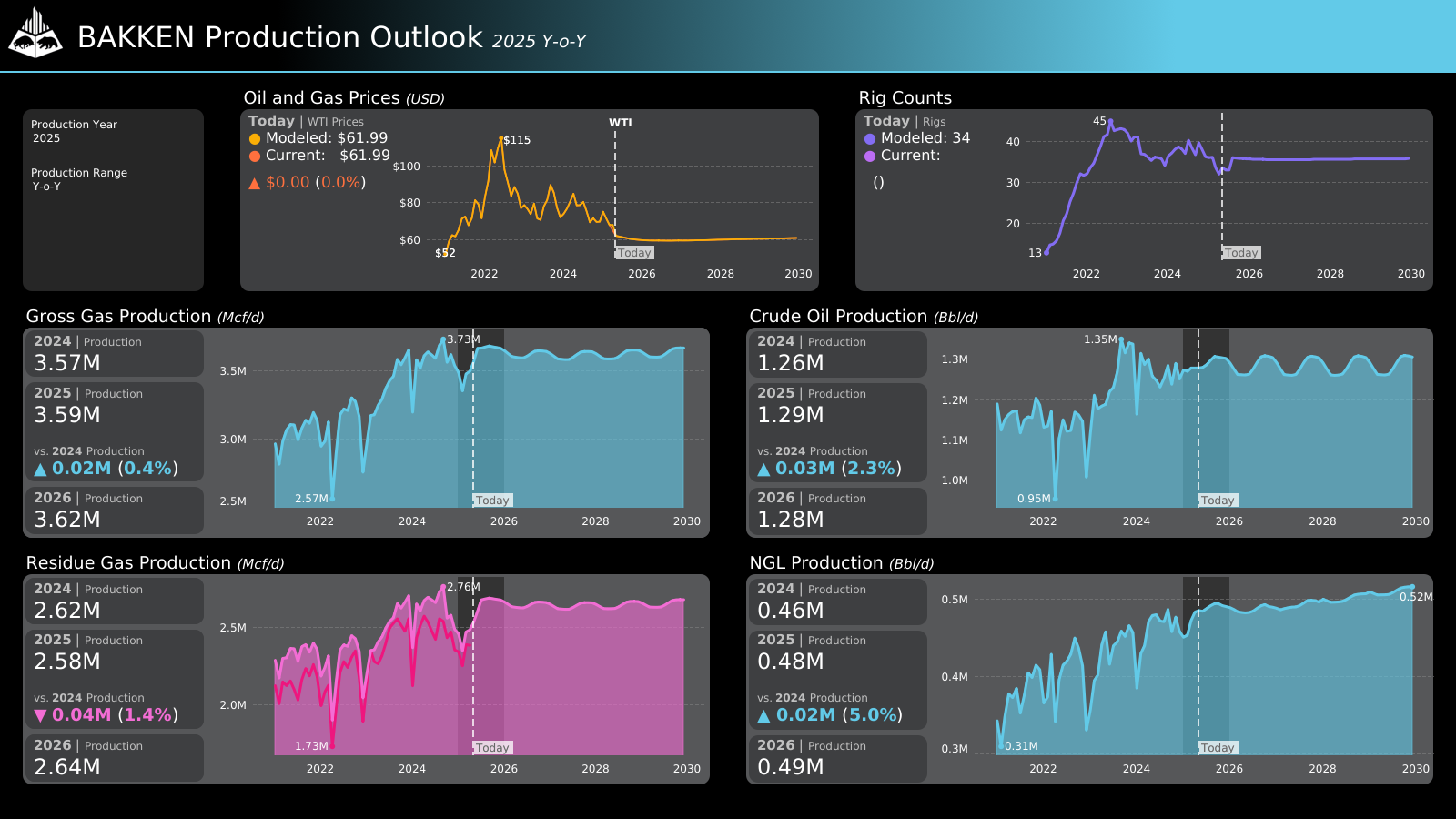Image resolution: width=1456 pixels, height=819 pixels.
Task: Click Today marker on NGL Production chart
Action: [x=1218, y=748]
